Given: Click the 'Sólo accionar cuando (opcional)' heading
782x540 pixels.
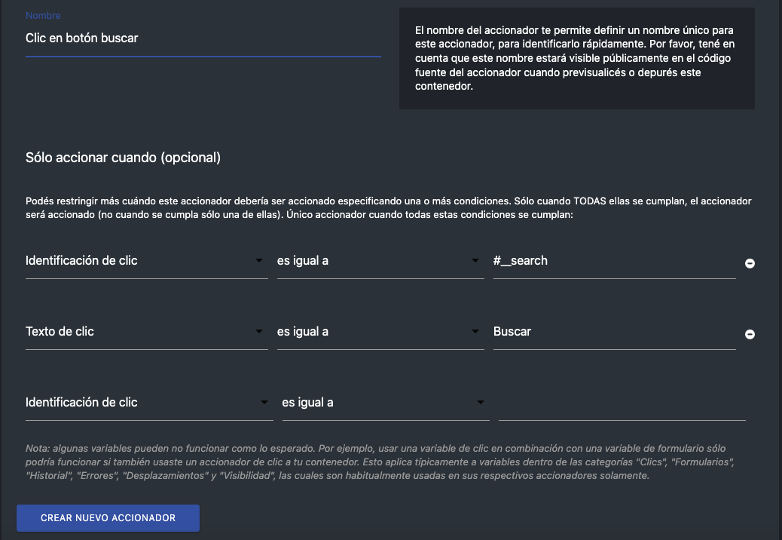Looking at the screenshot, I should 123,158.
